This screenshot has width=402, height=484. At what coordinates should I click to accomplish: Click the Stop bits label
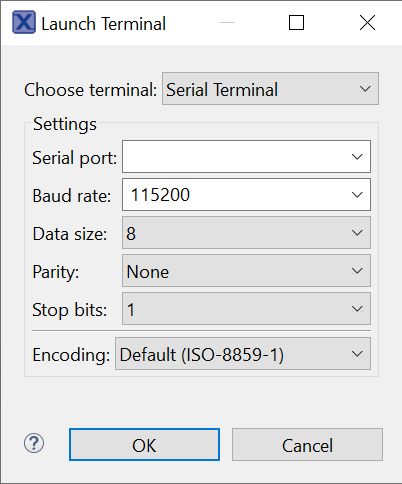70,310
